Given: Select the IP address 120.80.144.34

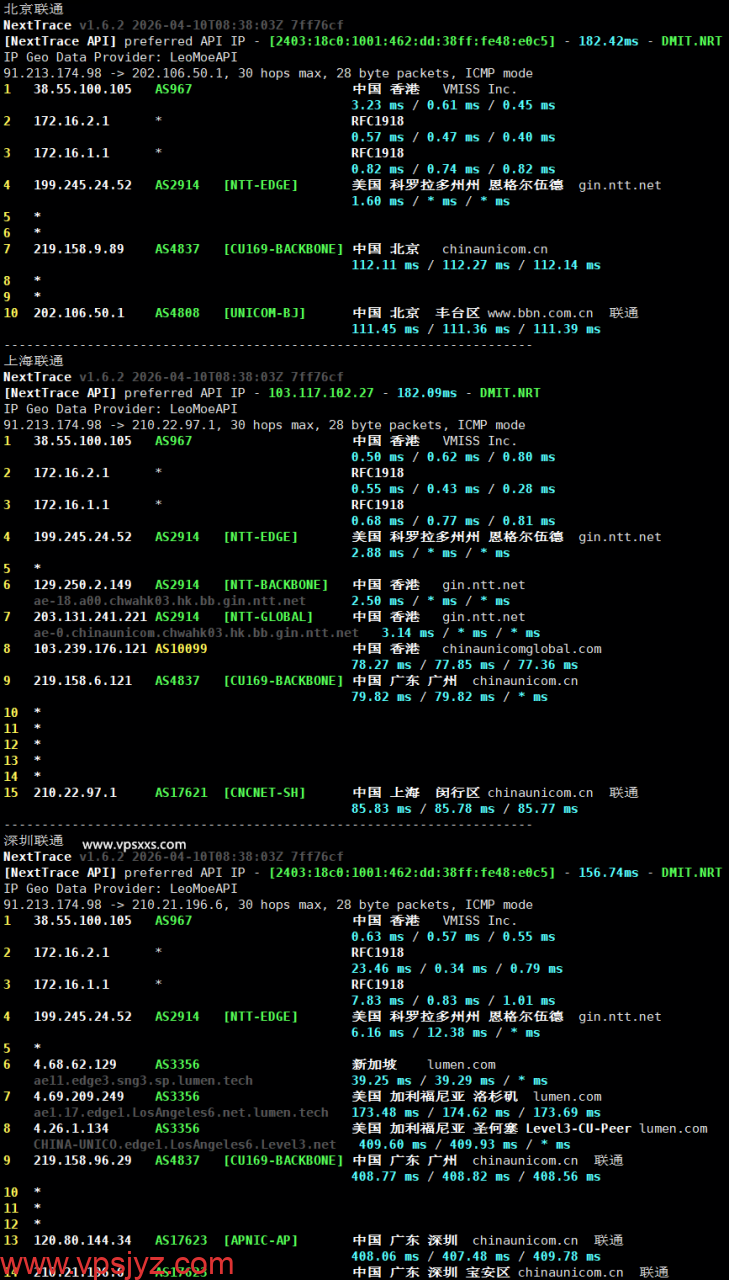Looking at the screenshot, I should (x=82, y=1241).
